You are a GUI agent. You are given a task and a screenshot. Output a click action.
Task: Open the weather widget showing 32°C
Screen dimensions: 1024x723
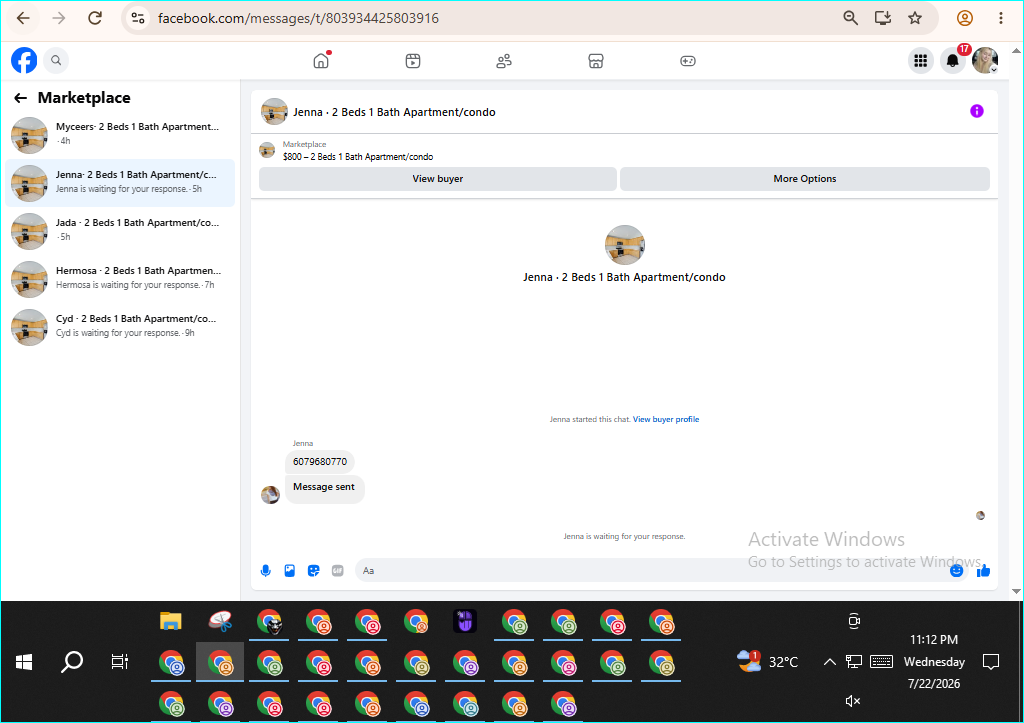[x=767, y=662]
